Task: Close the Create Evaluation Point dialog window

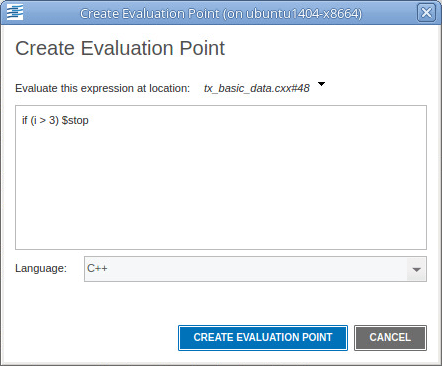Action: click(x=426, y=13)
